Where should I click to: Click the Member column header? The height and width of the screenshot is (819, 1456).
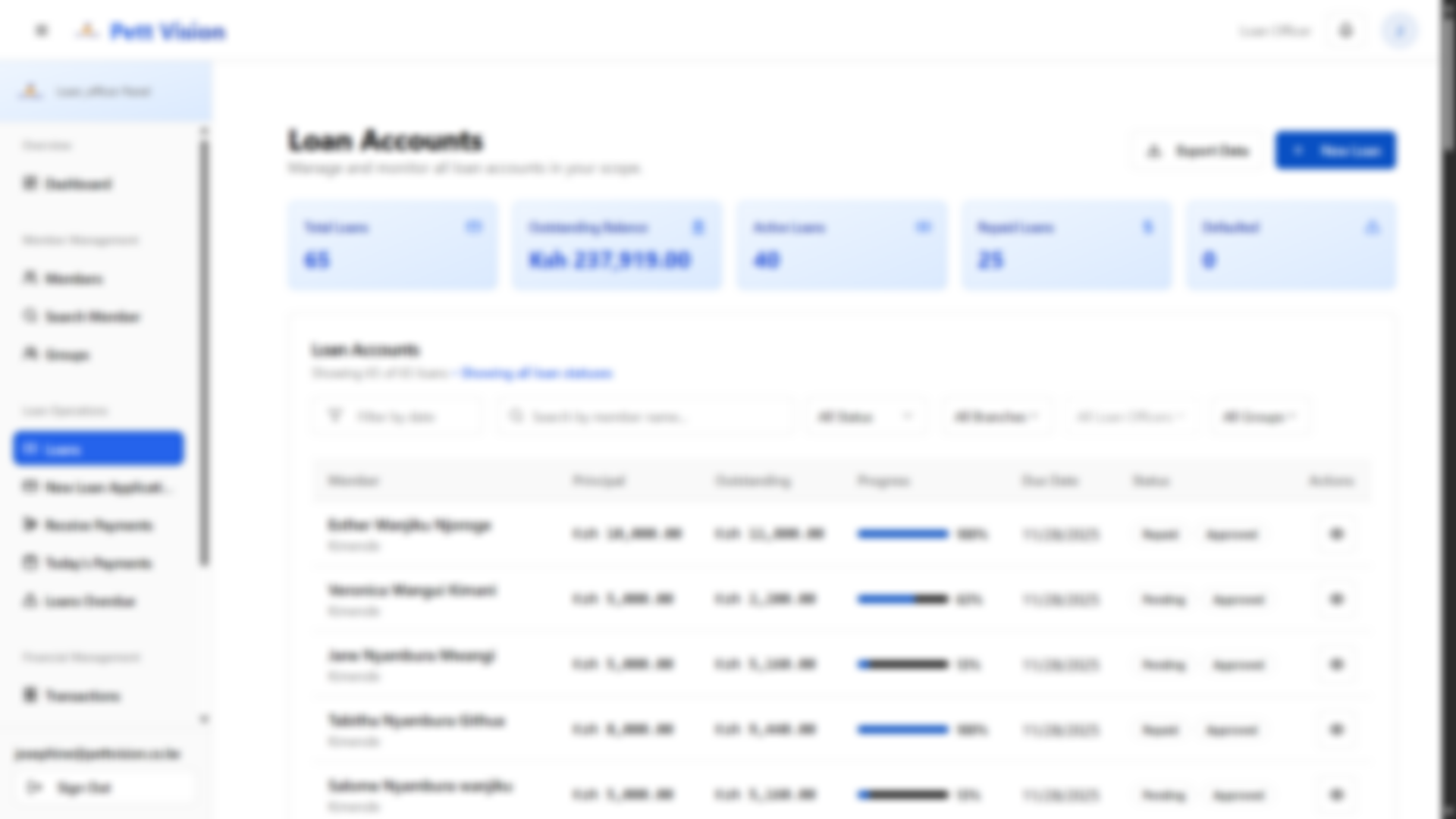(353, 480)
